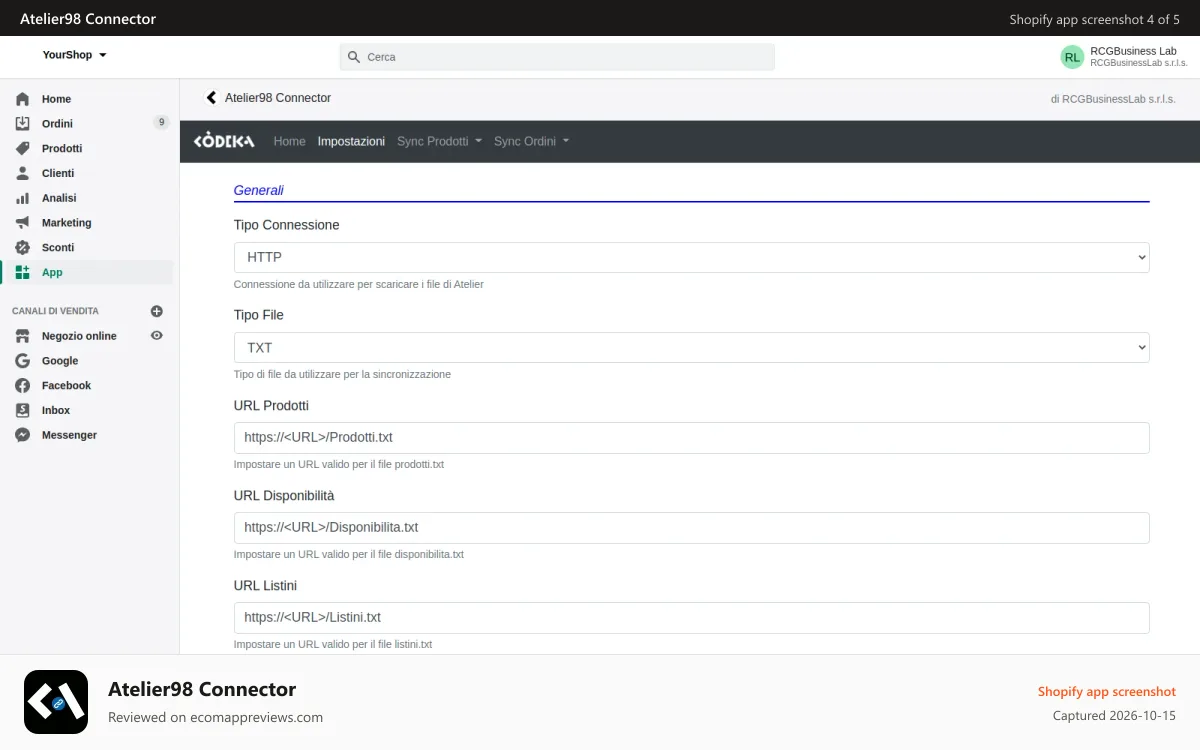
Task: Click the Generali section heading
Action: click(259, 190)
